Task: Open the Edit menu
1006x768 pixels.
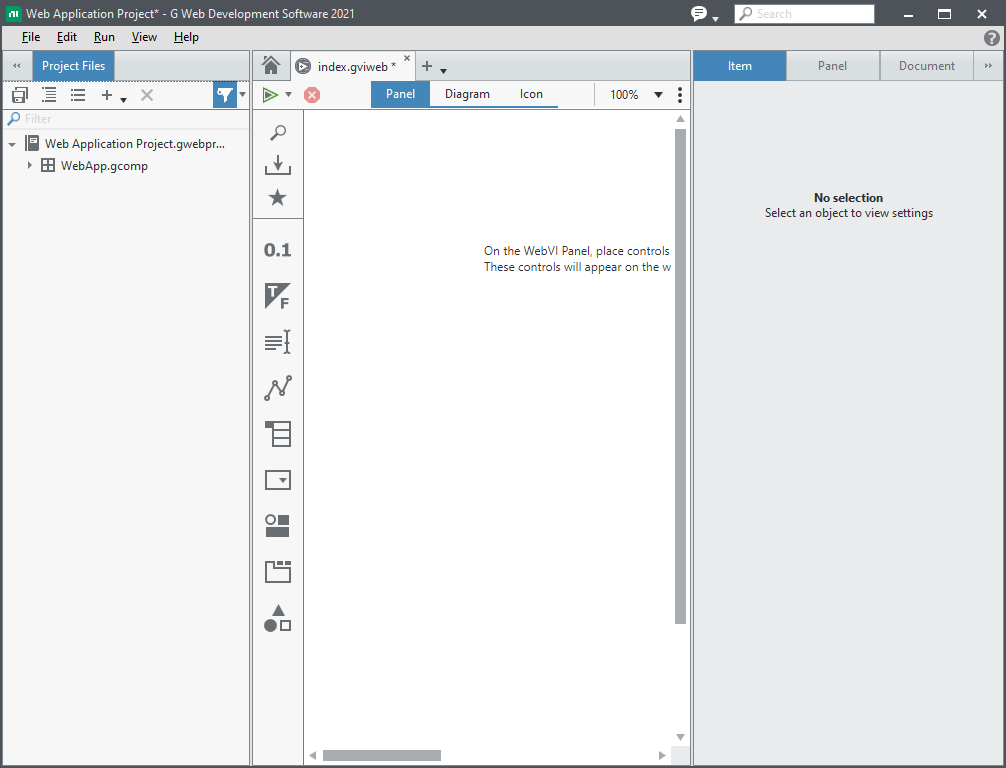Action: pos(67,37)
